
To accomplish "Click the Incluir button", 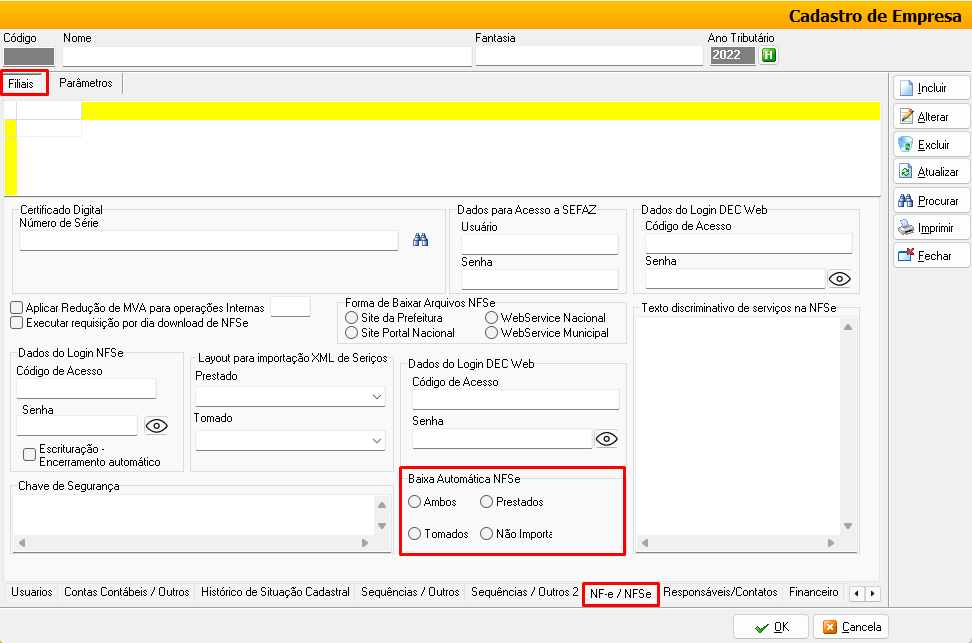I will pyautogui.click(x=931, y=89).
